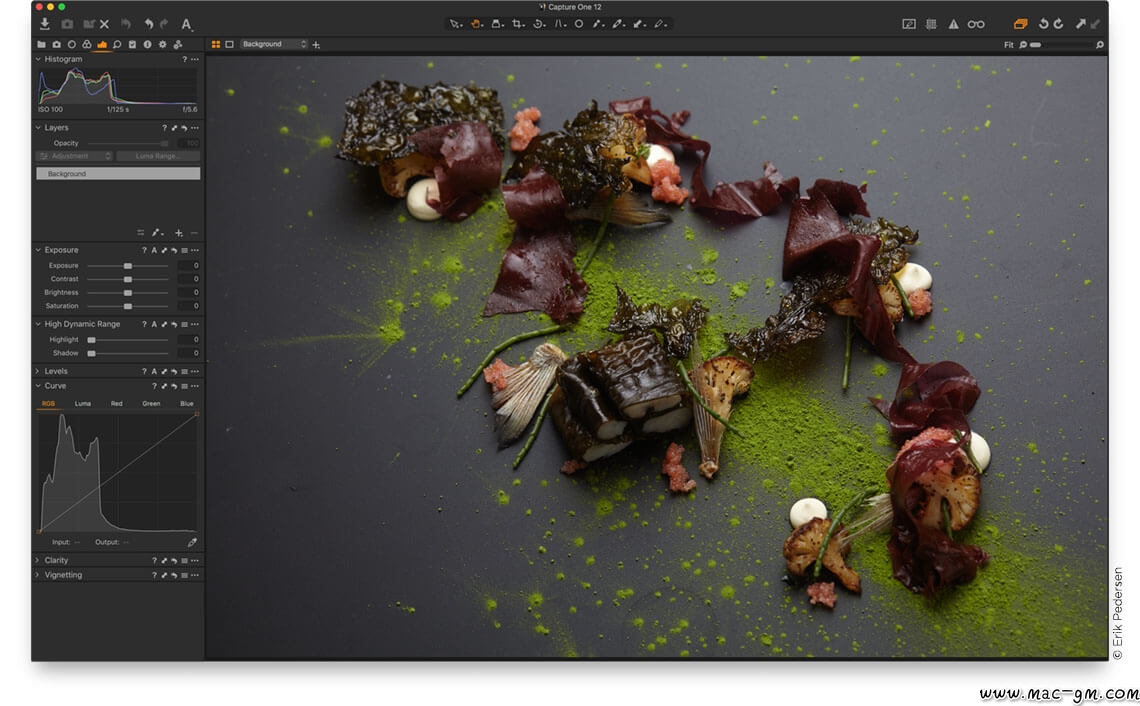Click the Capture camera icon in top toolbar
This screenshot has height=706, width=1140.
click(67, 24)
